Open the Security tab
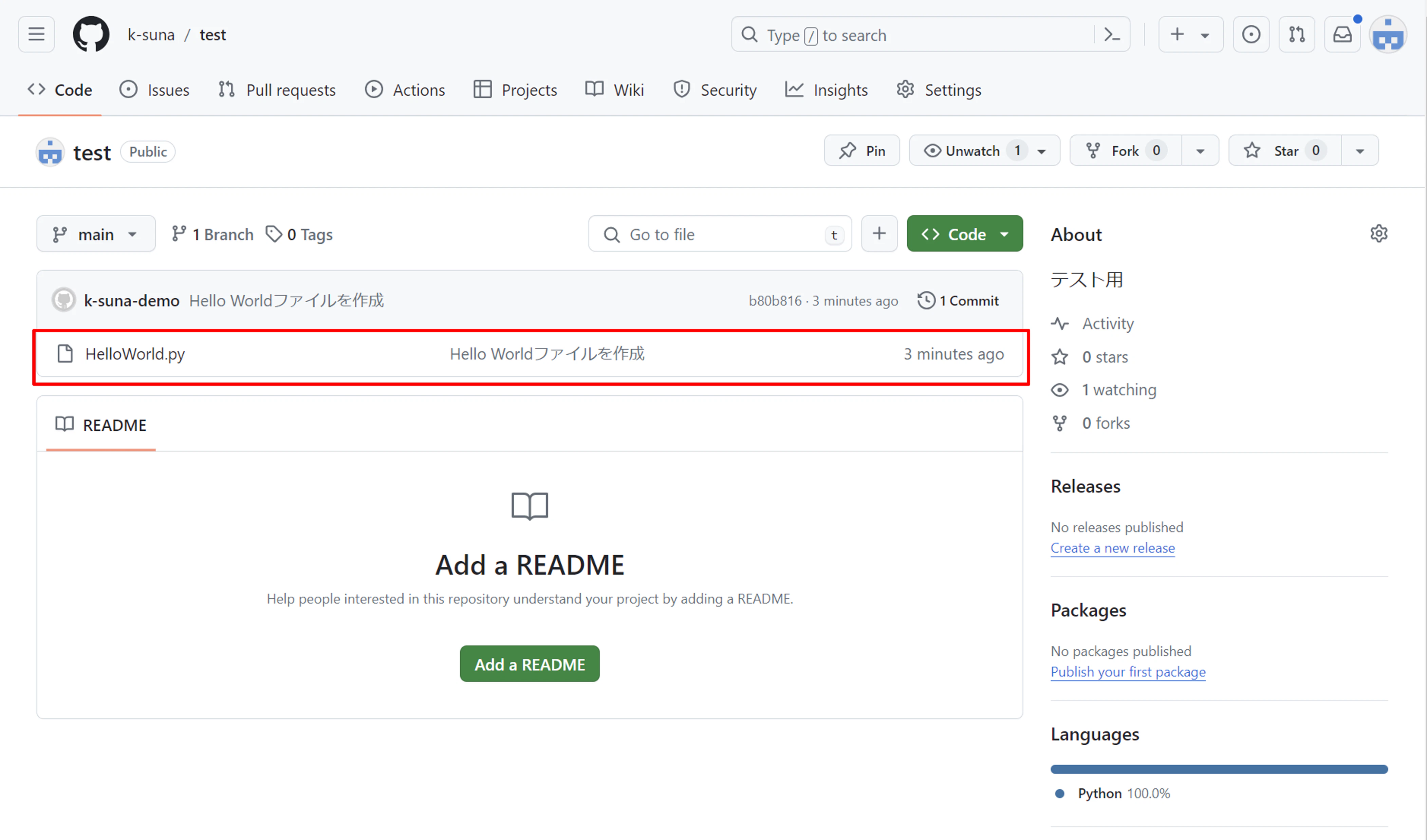 (715, 90)
